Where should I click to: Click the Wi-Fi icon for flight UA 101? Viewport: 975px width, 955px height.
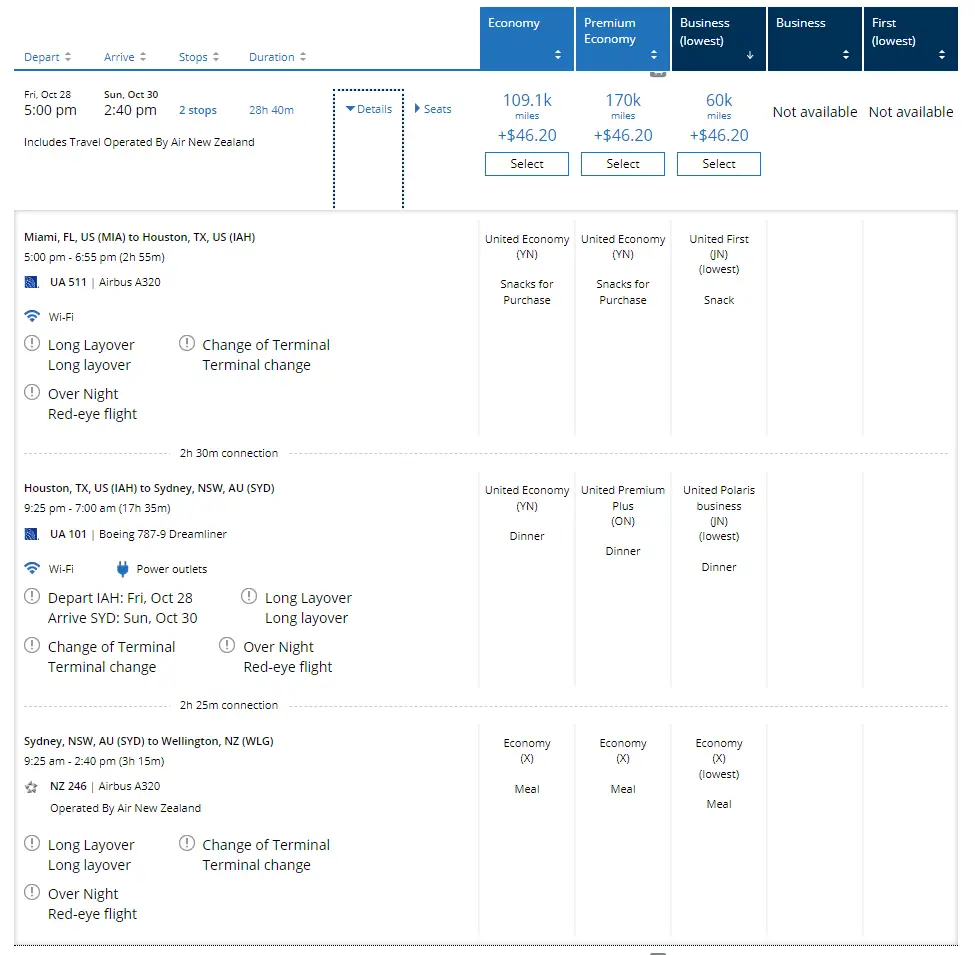(32, 569)
